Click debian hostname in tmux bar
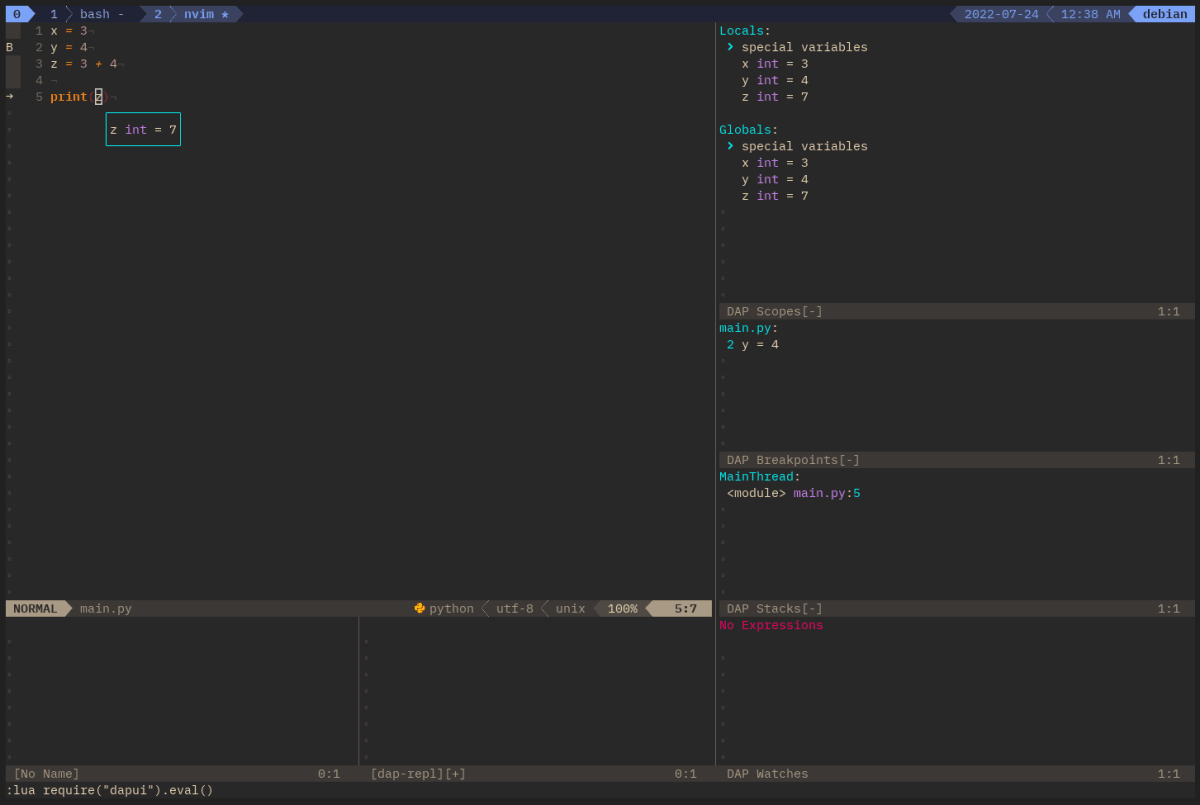 [1165, 14]
